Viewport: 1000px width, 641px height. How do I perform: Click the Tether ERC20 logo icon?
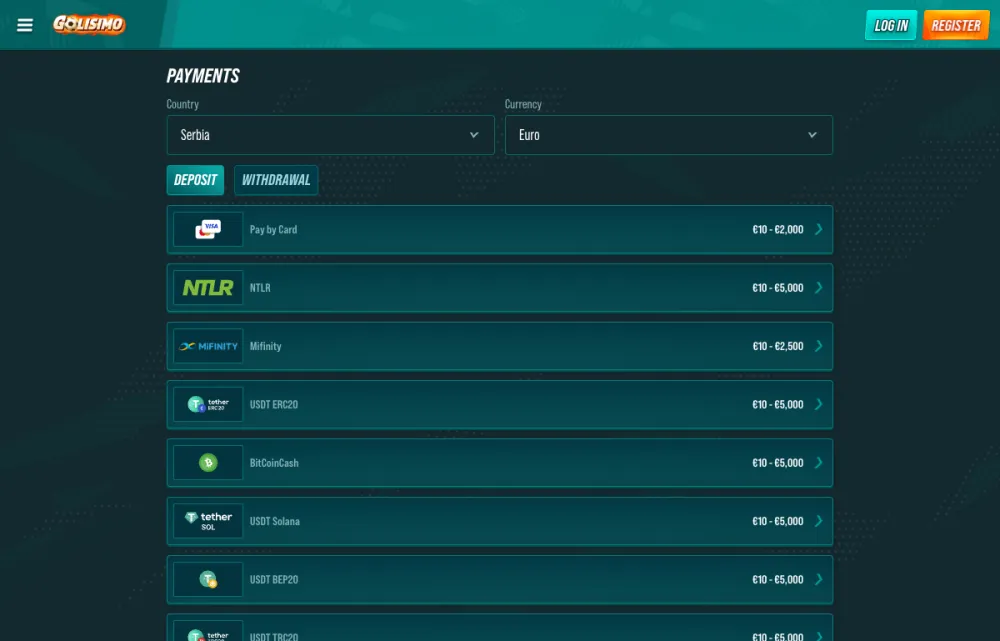(x=208, y=404)
